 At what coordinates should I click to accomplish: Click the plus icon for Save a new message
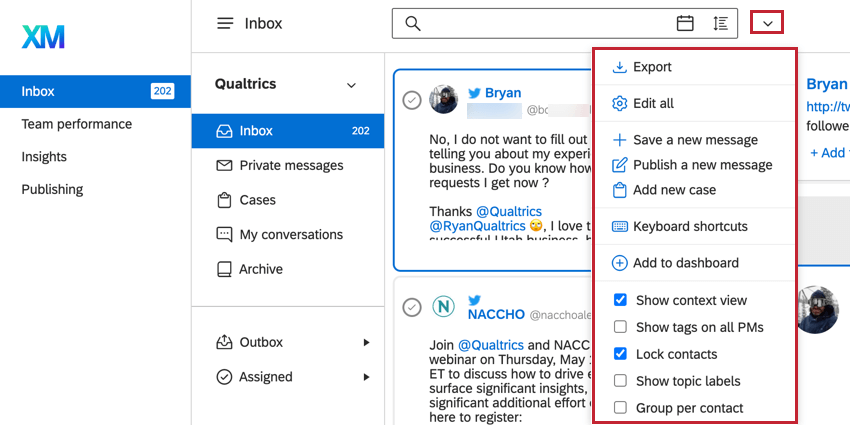tap(619, 140)
